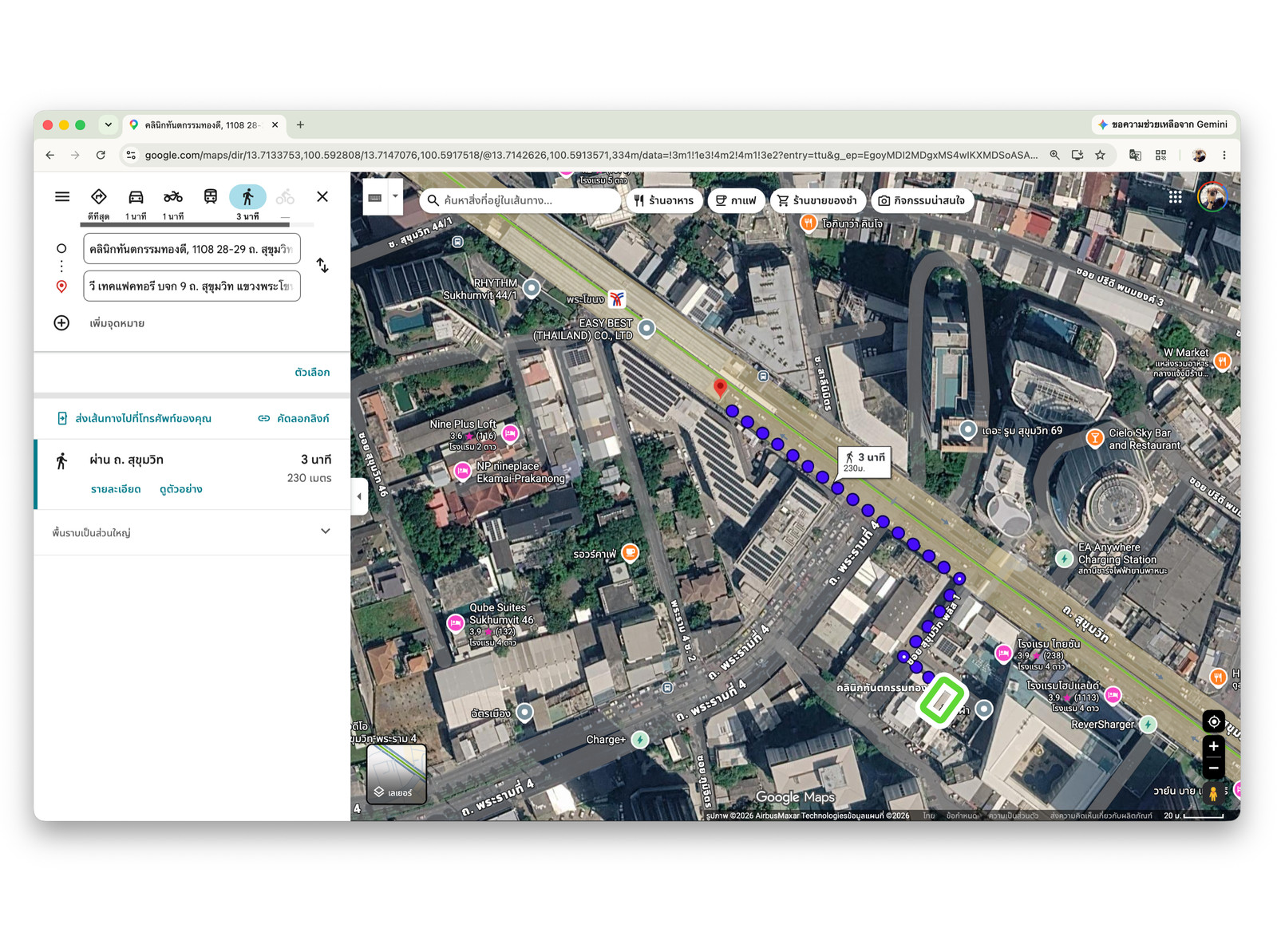
Task: Open a new browser tab
Action: point(300,124)
